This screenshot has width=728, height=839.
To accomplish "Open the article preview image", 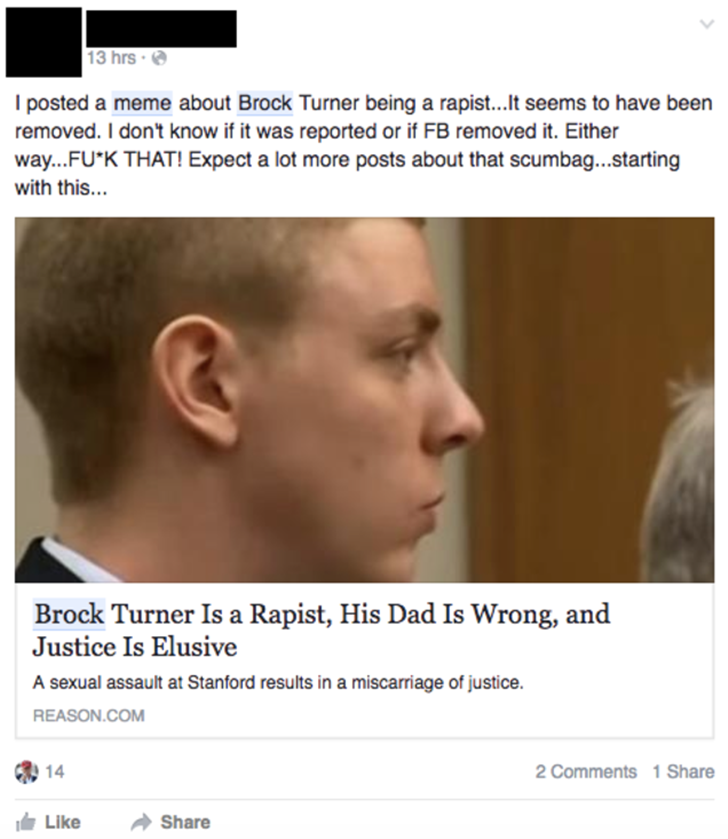I will [364, 400].
